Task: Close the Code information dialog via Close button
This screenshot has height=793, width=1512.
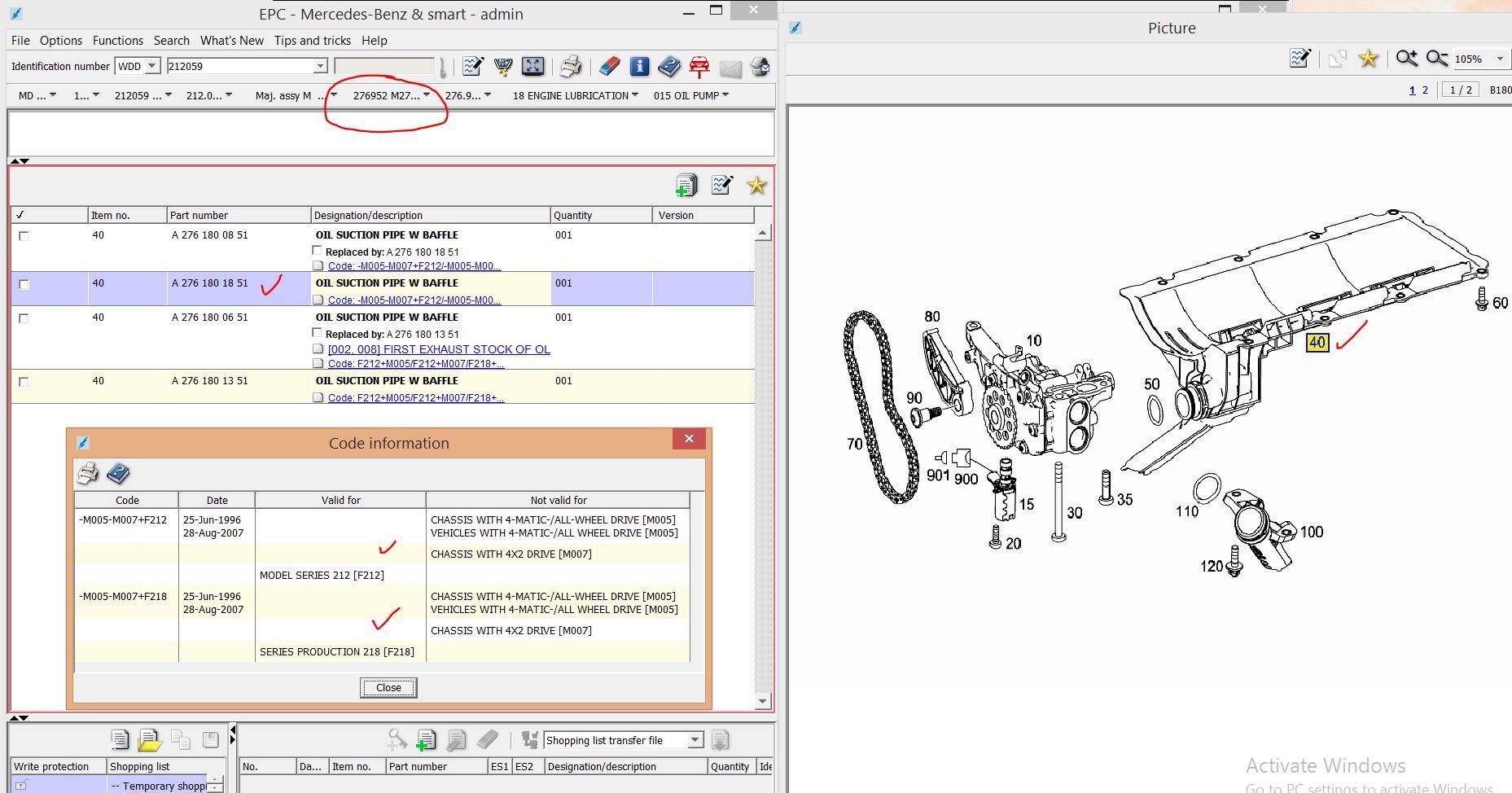Action: click(x=388, y=688)
